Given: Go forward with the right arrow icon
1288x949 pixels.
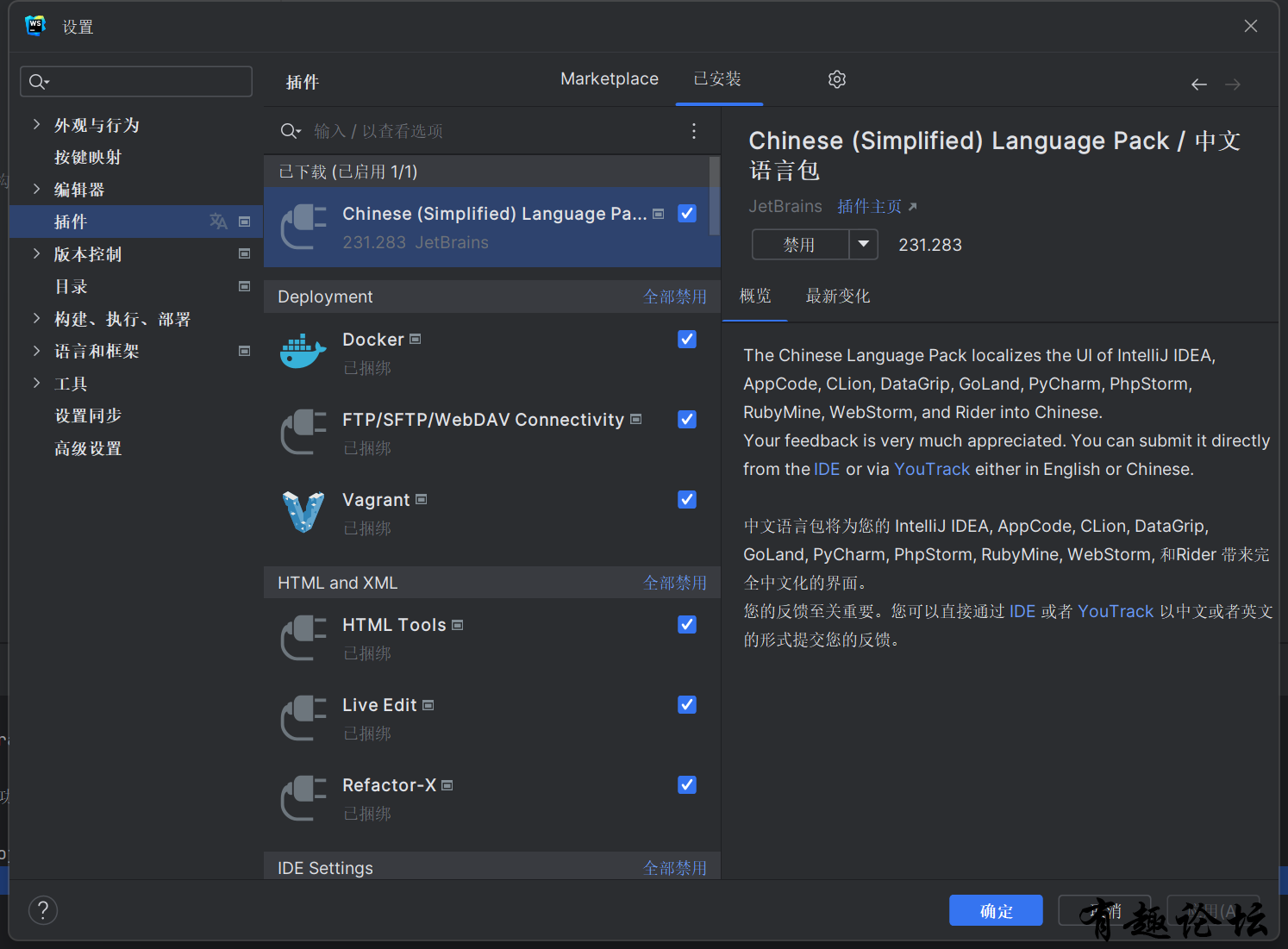Looking at the screenshot, I should (1233, 84).
